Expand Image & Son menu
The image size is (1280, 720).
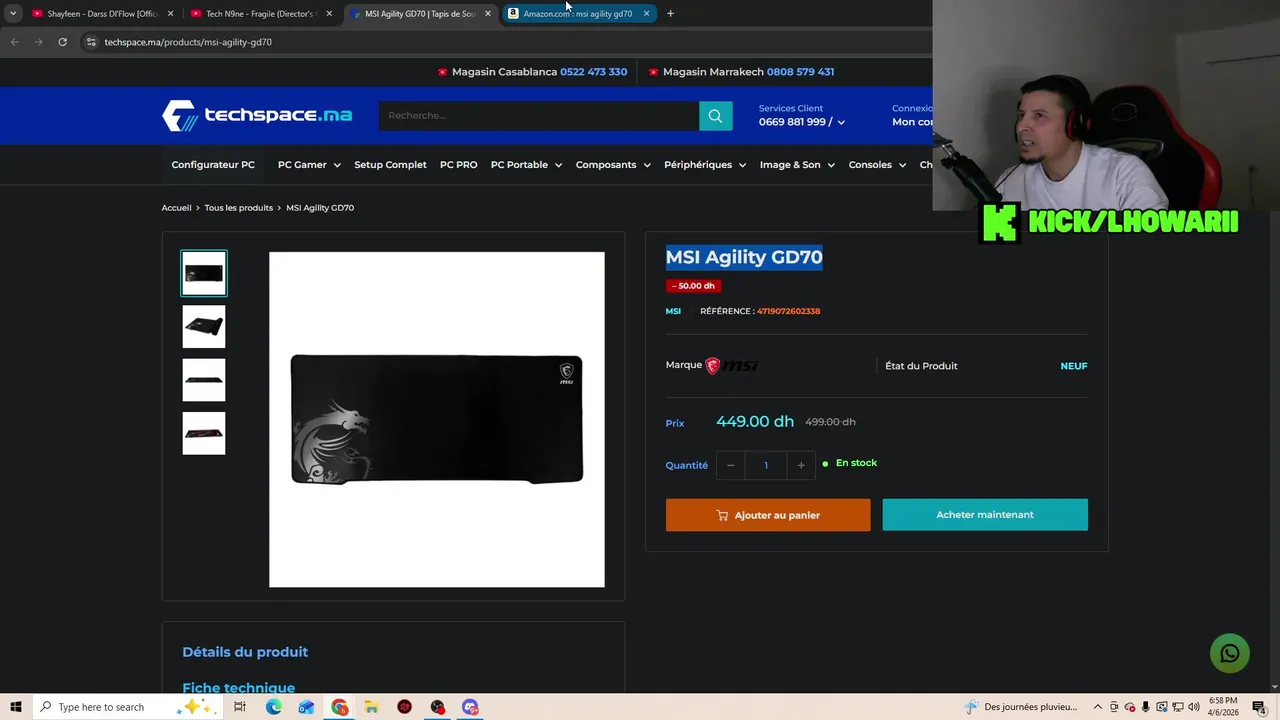click(x=797, y=165)
